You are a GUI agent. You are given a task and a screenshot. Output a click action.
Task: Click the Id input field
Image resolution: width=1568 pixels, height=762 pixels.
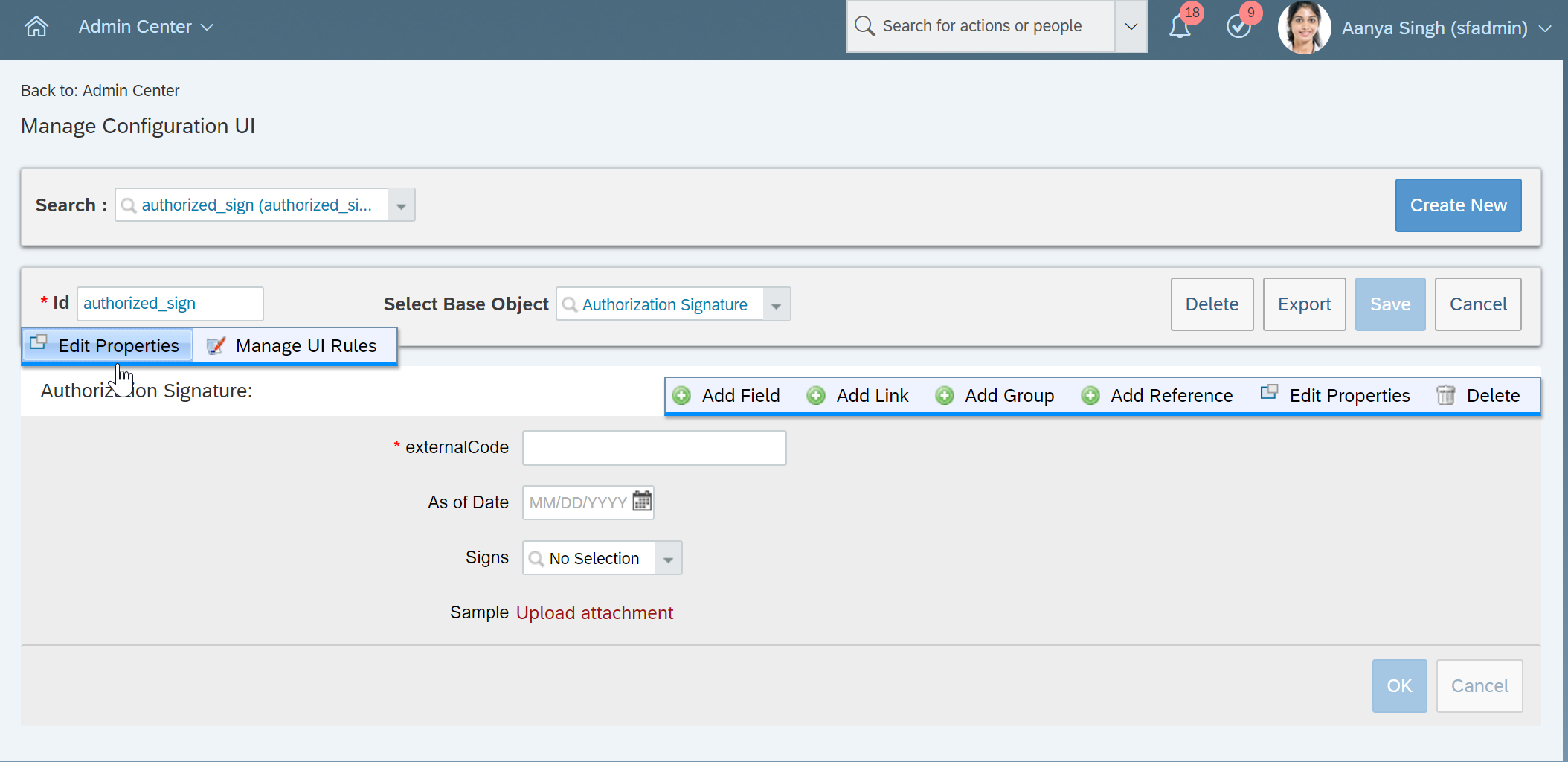170,304
